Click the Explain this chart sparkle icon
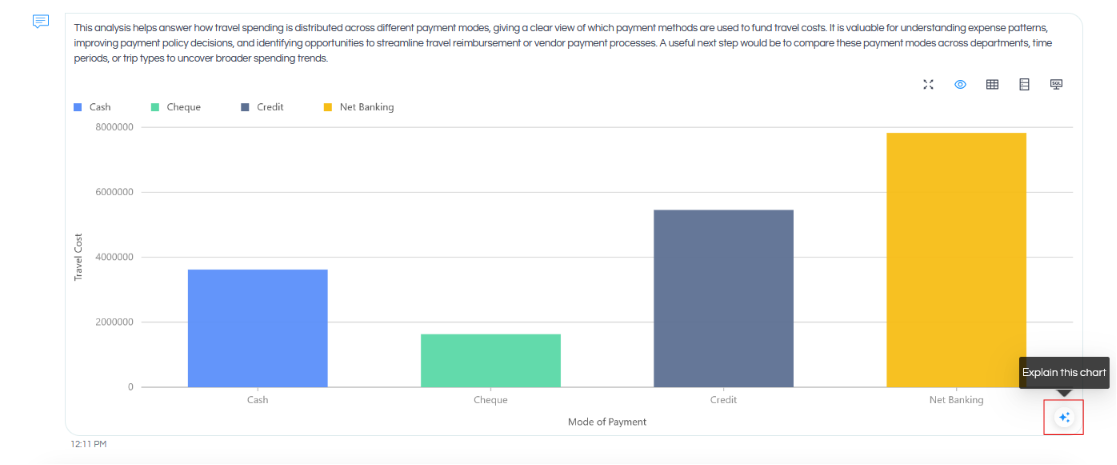The image size is (1117, 465). click(1064, 417)
